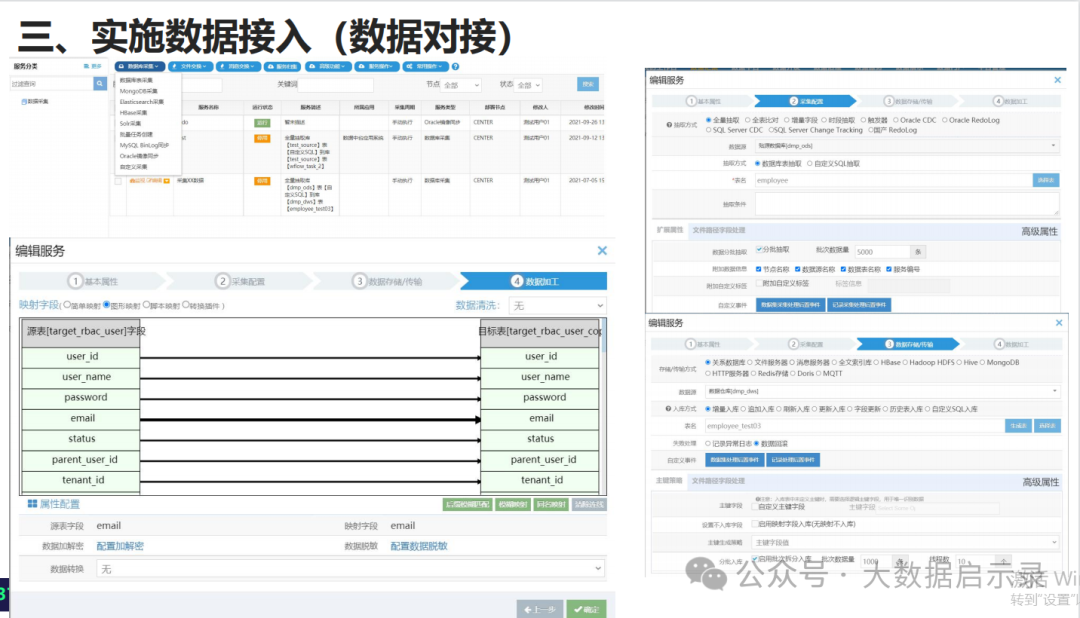Click the 配置加解密 link
This screenshot has width=1080, height=618.
[x=120, y=546]
